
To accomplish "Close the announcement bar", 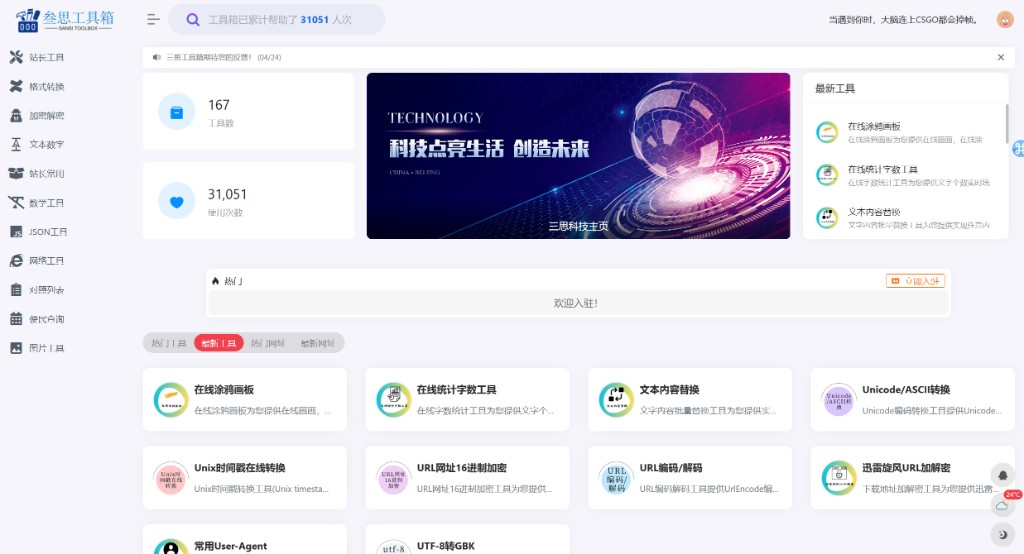I will pyautogui.click(x=1000, y=57).
